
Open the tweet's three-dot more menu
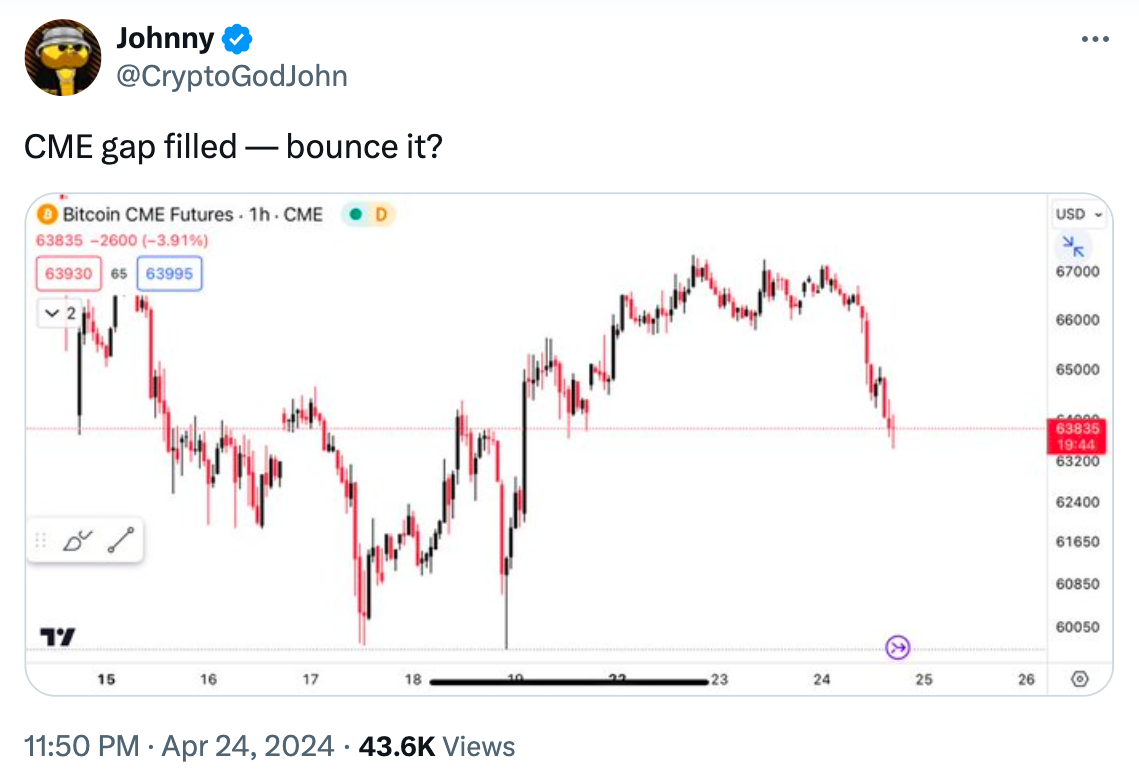click(1095, 39)
